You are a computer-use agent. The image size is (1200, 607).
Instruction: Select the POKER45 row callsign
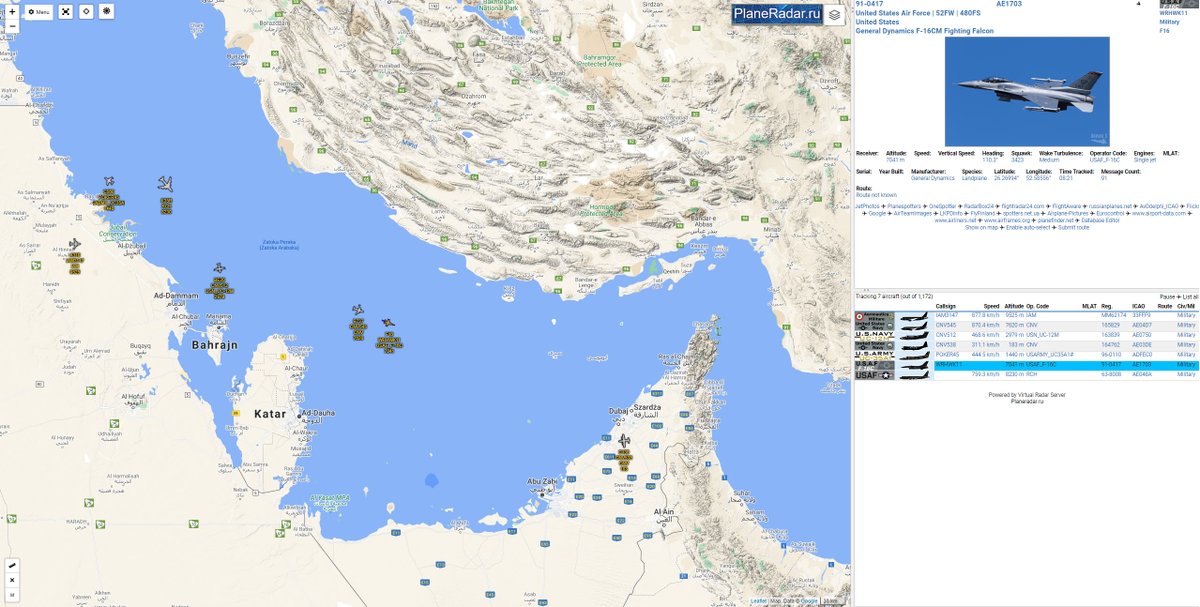click(948, 354)
